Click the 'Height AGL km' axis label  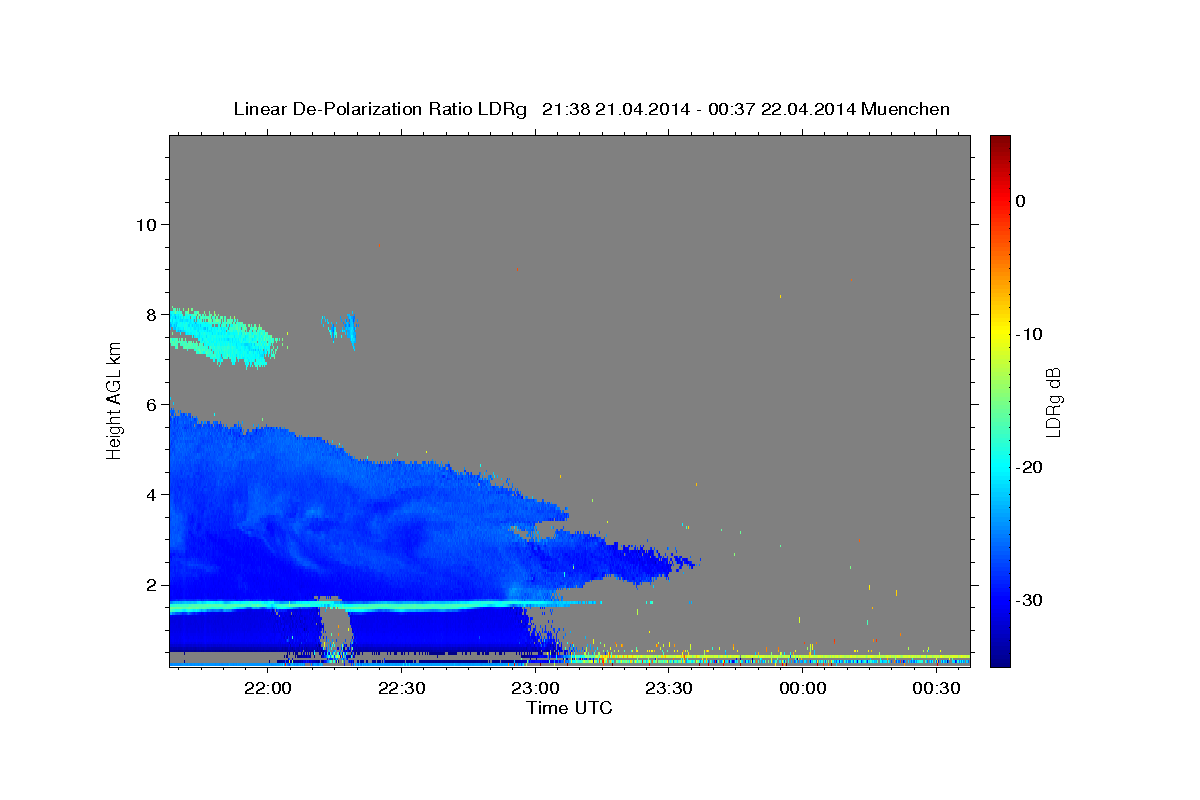point(115,400)
